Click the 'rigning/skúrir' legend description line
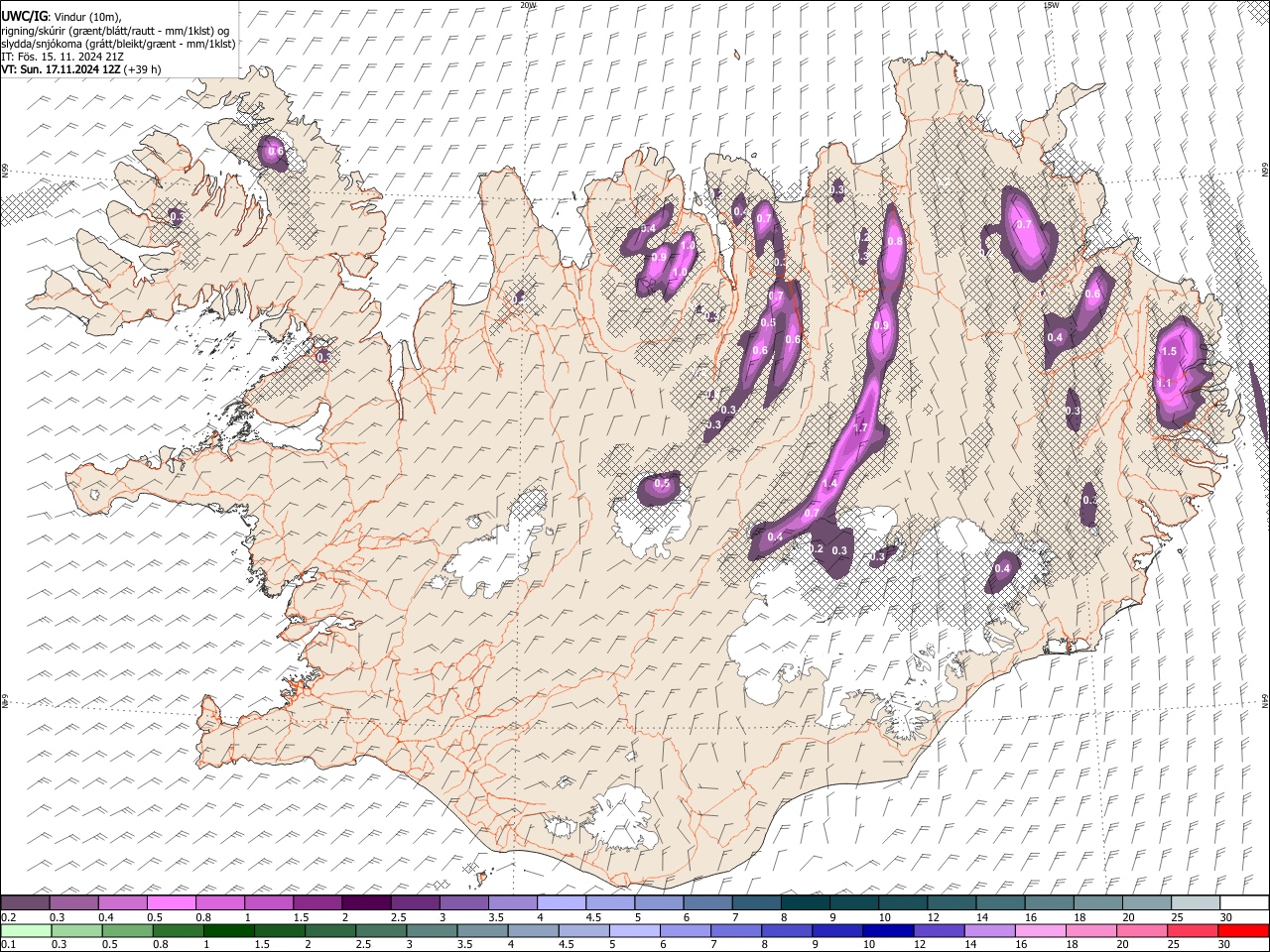Viewport: 1270px width, 952px height. pyautogui.click(x=116, y=31)
